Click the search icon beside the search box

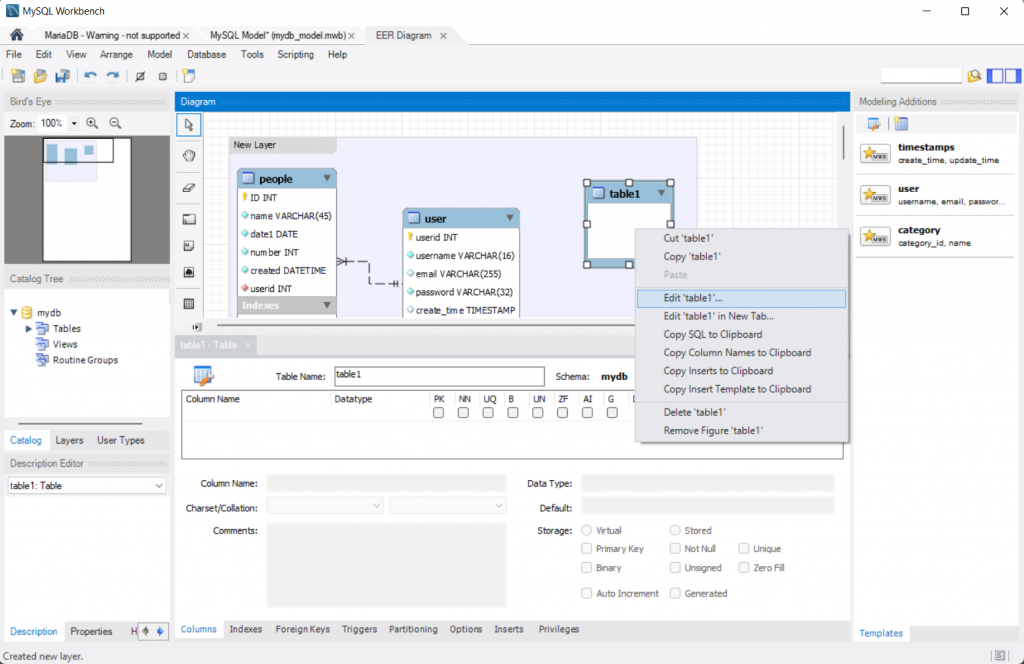[974, 76]
